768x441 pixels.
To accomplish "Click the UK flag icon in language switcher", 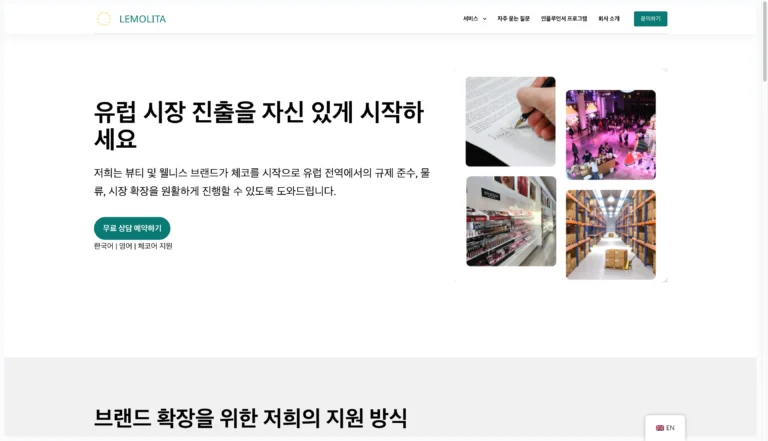I will 660,428.
